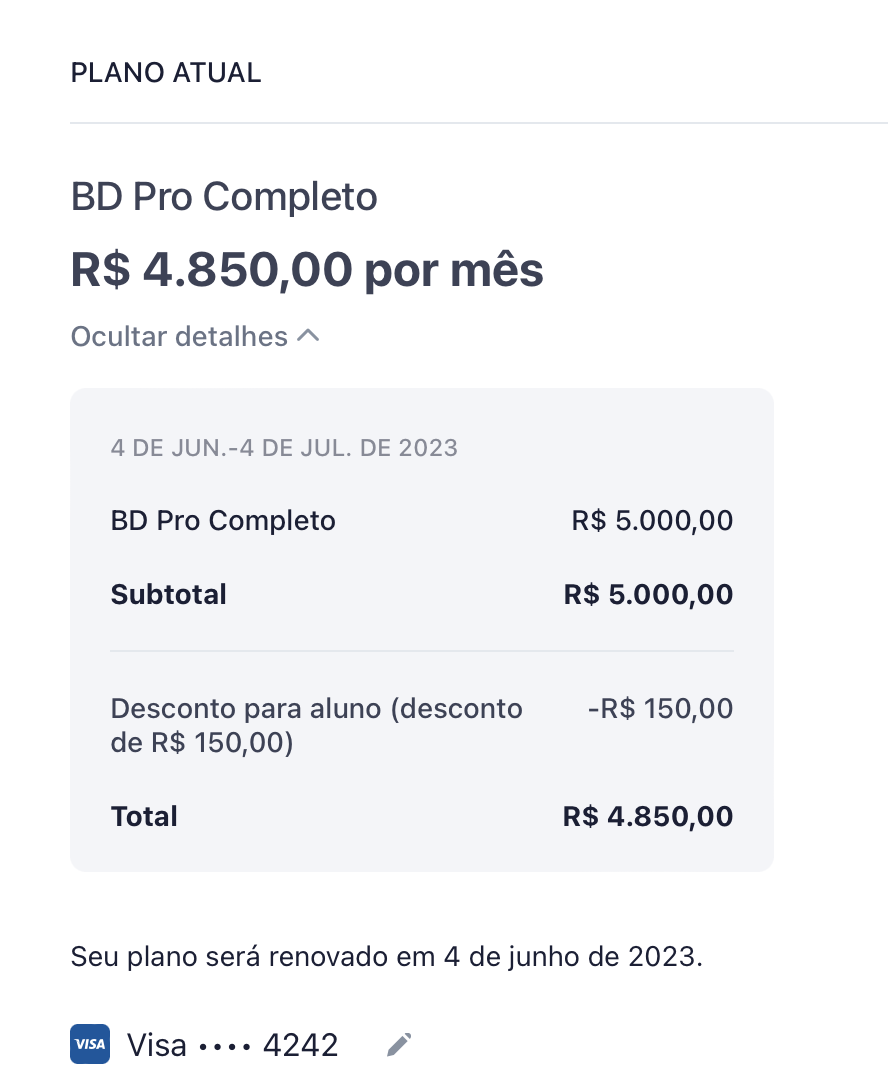Click the plan renewal date notice text

[386, 957]
